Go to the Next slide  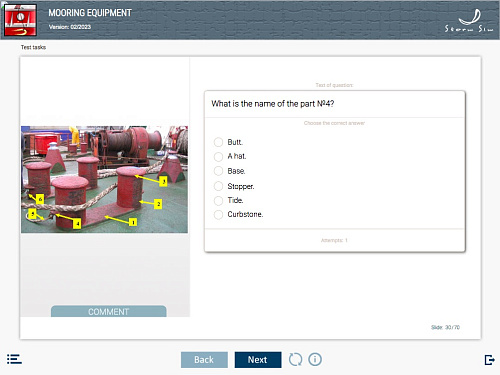coord(258,360)
